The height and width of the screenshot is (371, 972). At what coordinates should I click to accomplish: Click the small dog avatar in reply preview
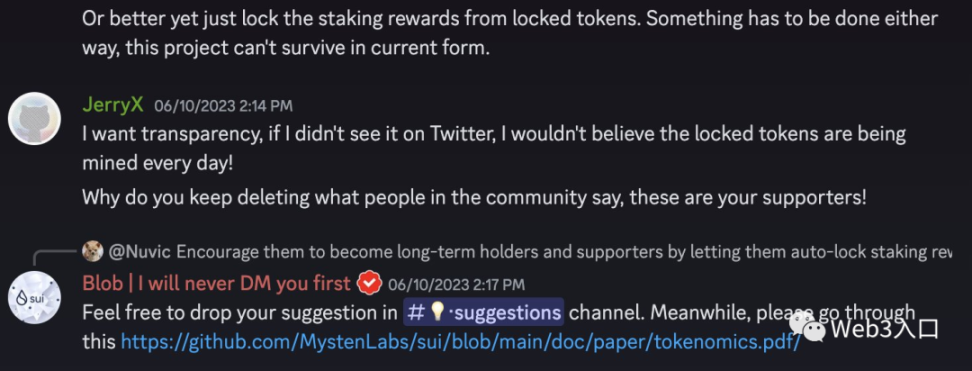[92, 251]
